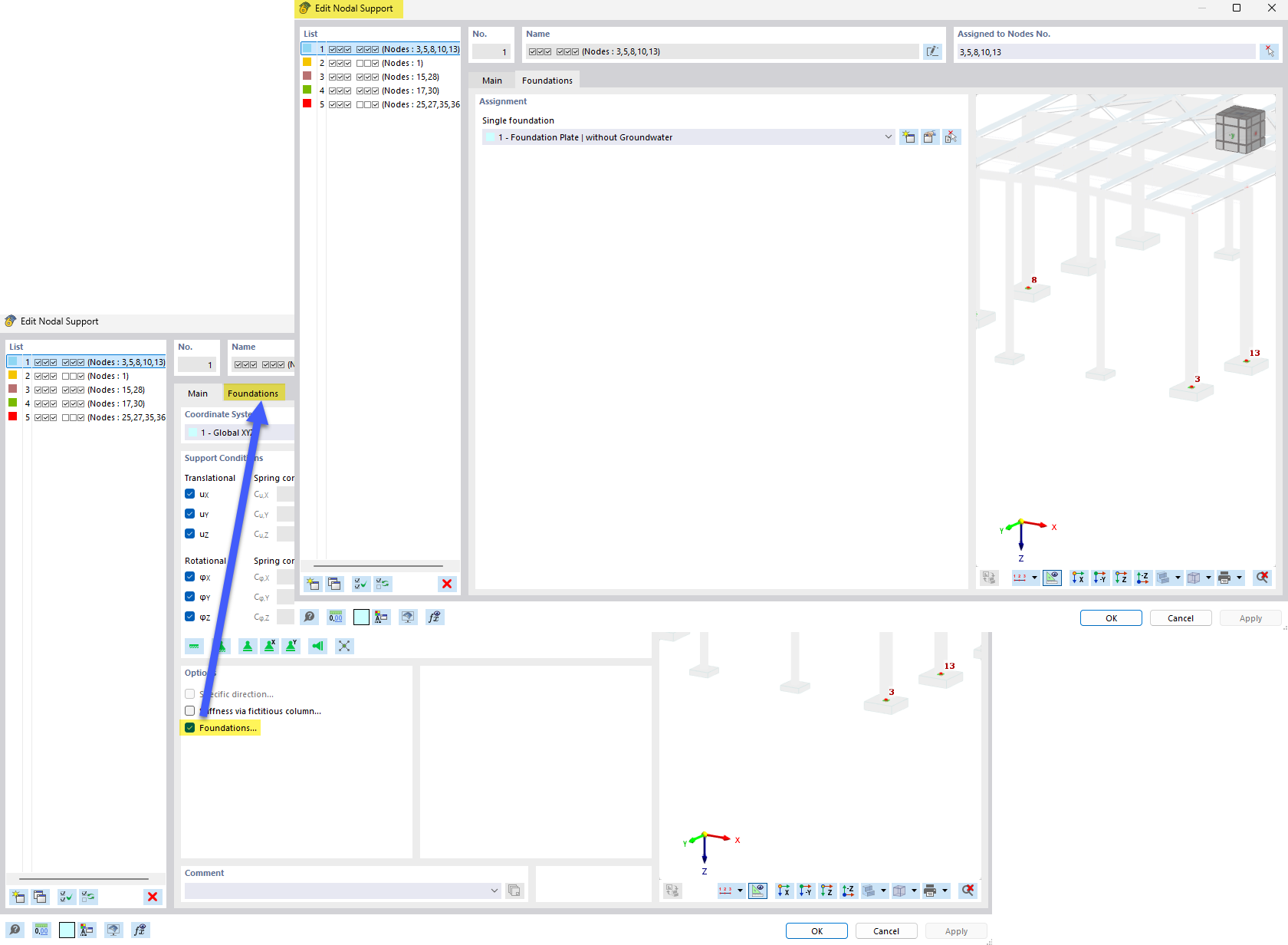This screenshot has width=1288, height=945.
Task: Switch to the Main tab
Action: tap(492, 80)
